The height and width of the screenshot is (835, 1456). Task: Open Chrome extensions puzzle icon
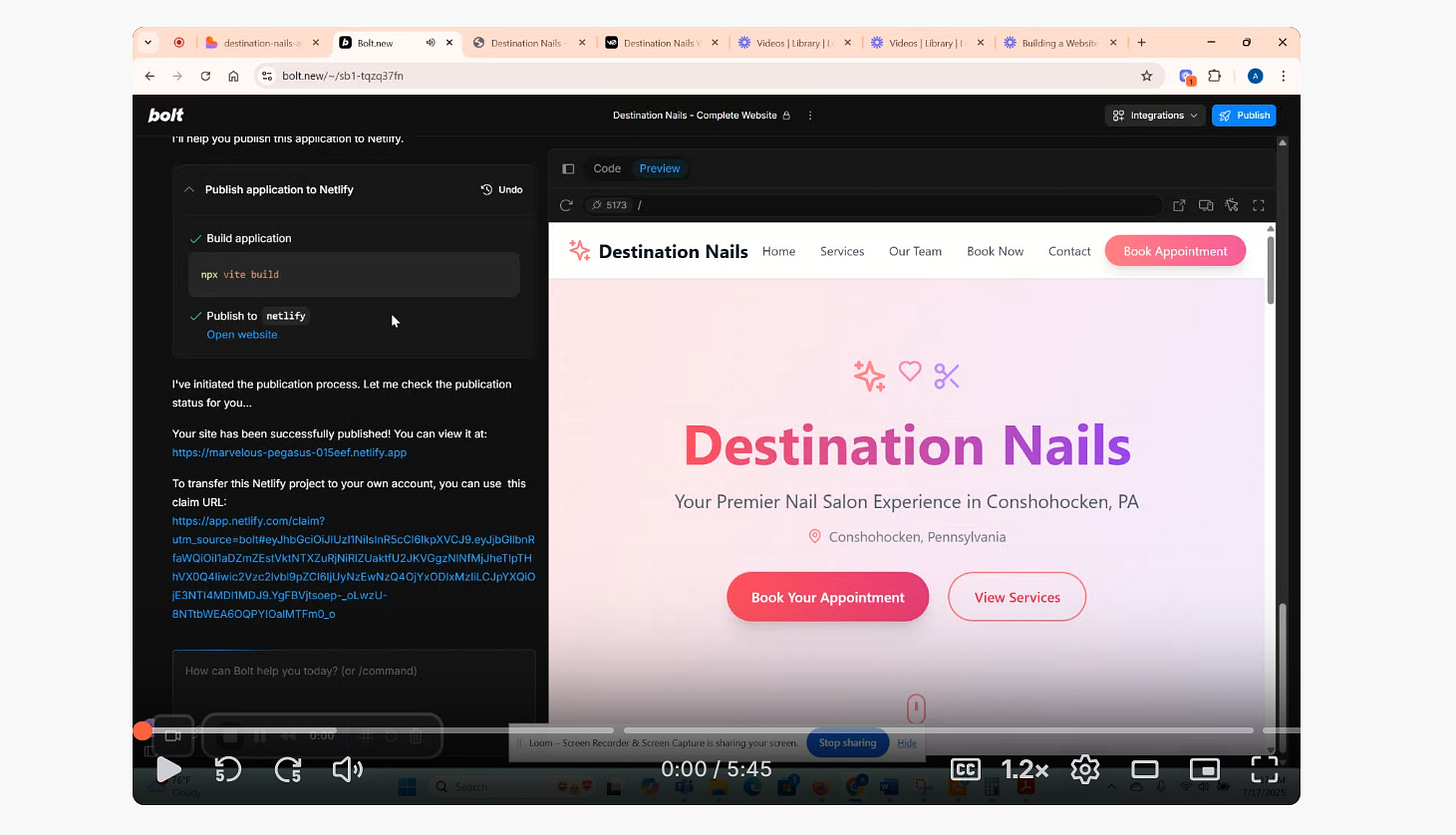[x=1215, y=76]
